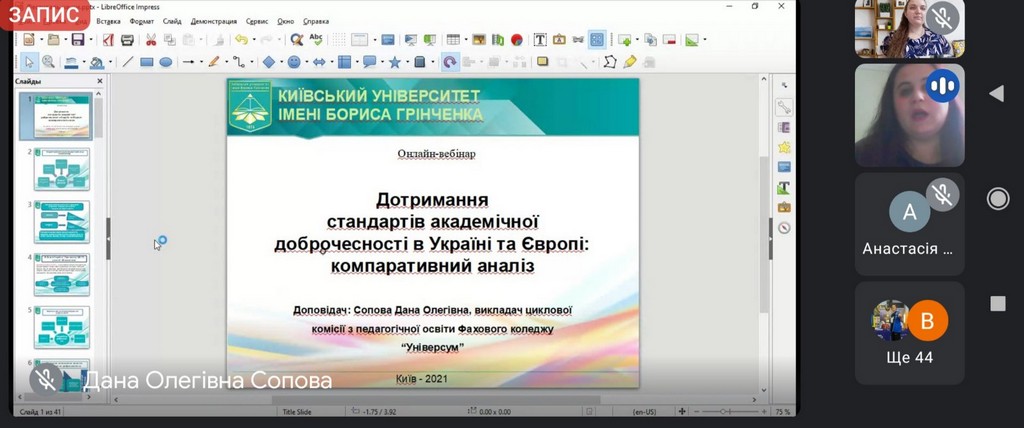Viewport: 1024px width, 428px height.
Task: Select the Rectangle shape tool
Action: pos(147,62)
